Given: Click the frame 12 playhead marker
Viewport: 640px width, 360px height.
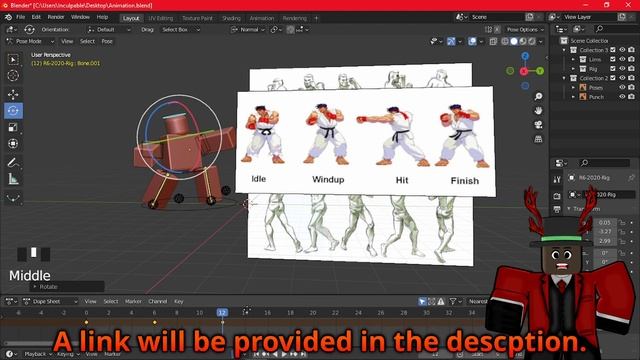Looking at the screenshot, I should point(222,313).
